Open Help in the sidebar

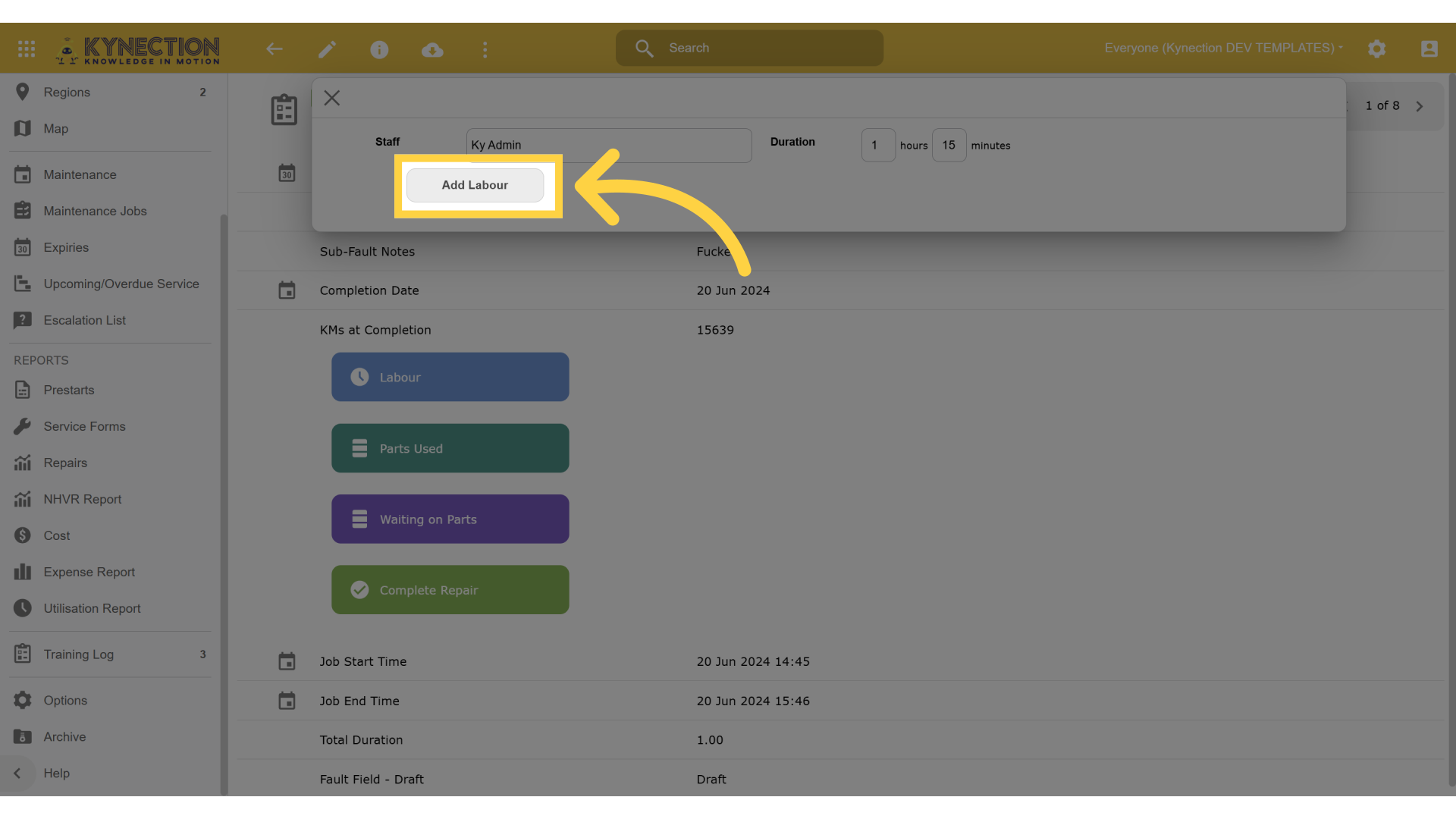tap(56, 773)
